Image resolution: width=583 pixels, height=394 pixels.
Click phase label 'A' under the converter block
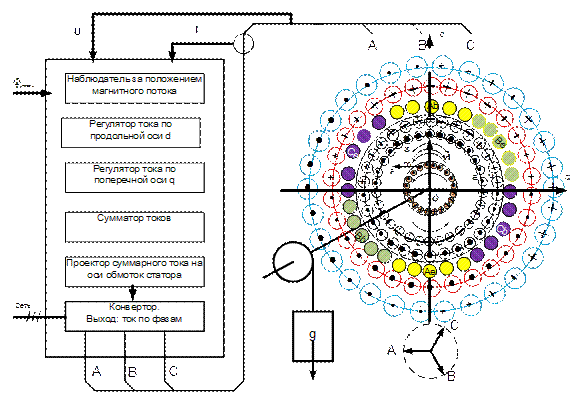tap(96, 371)
